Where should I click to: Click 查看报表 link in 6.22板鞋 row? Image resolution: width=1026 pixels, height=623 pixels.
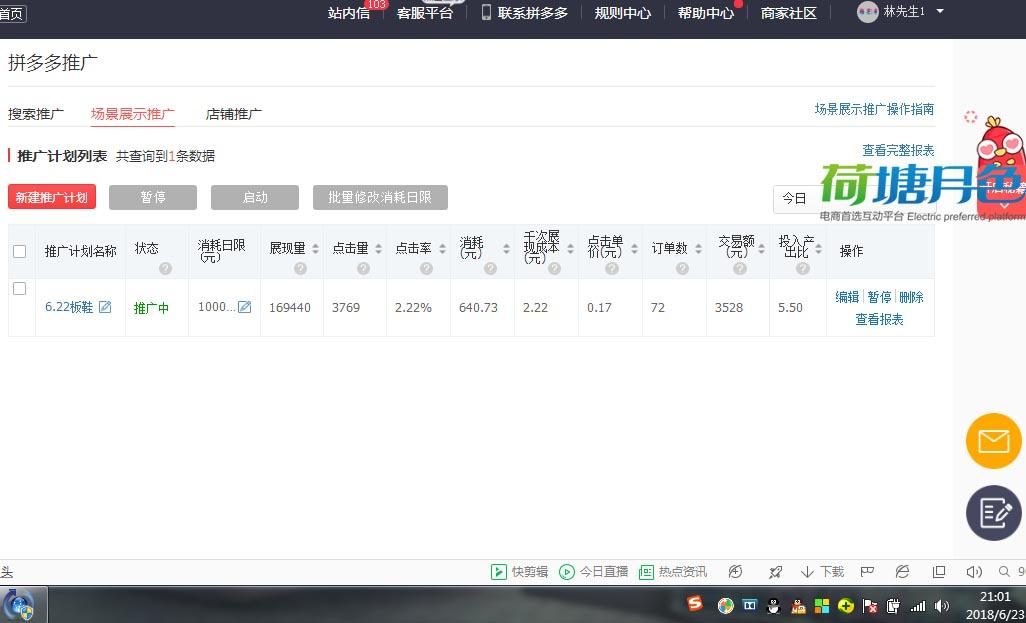[x=879, y=319]
